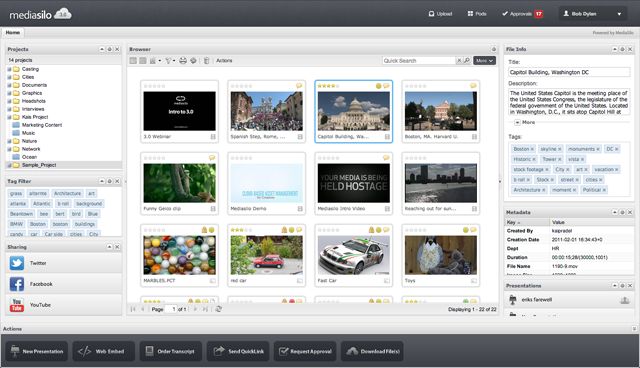
Task: Refresh the Browser page list
Action: tap(218, 309)
